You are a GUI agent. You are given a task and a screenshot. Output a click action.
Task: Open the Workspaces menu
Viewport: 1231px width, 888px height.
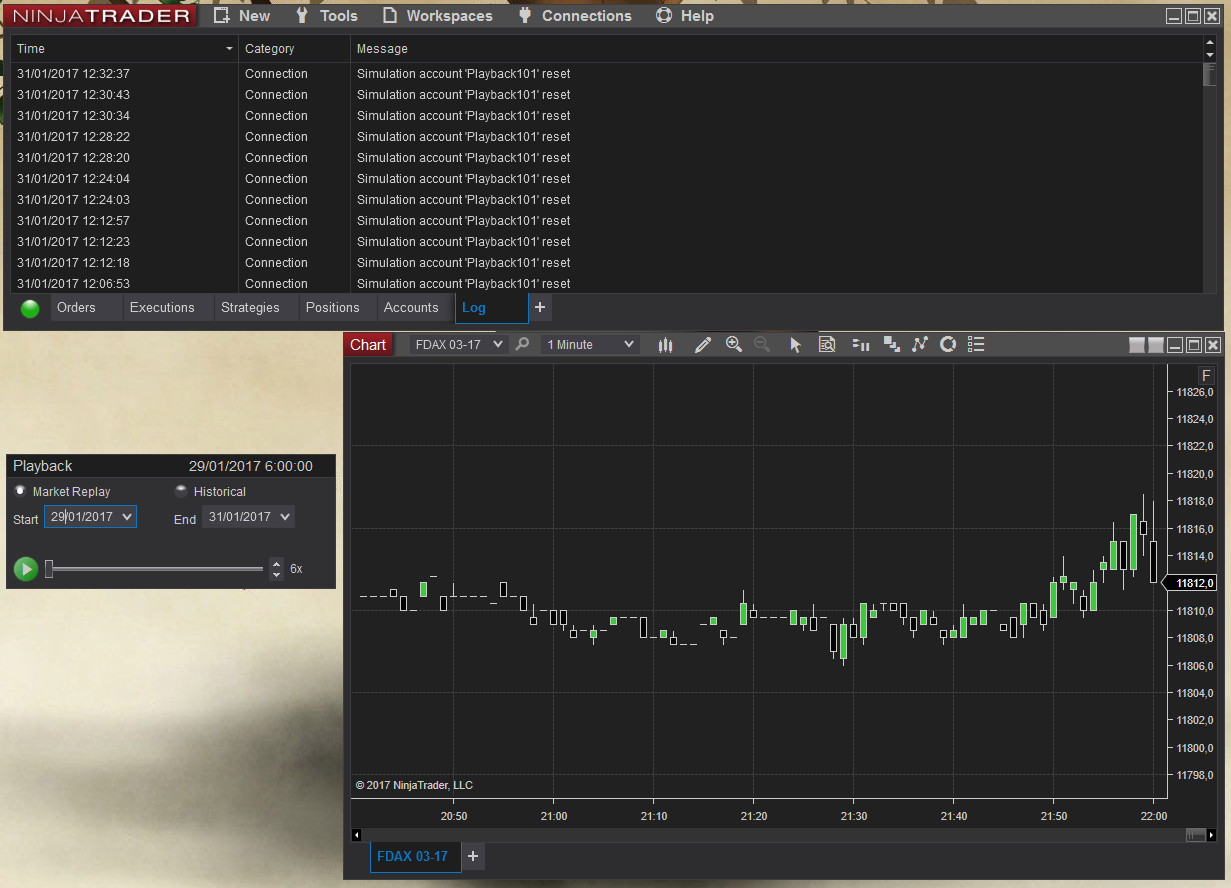click(x=438, y=16)
